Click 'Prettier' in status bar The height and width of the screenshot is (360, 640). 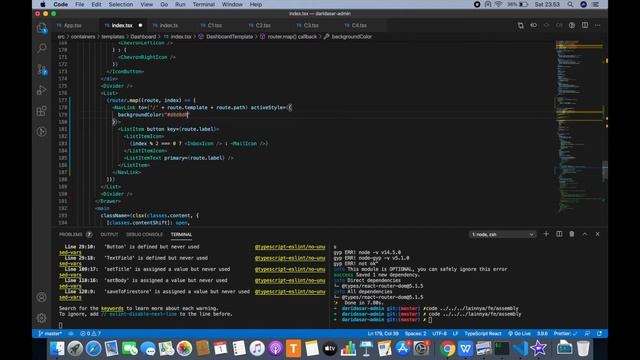(x=565, y=333)
